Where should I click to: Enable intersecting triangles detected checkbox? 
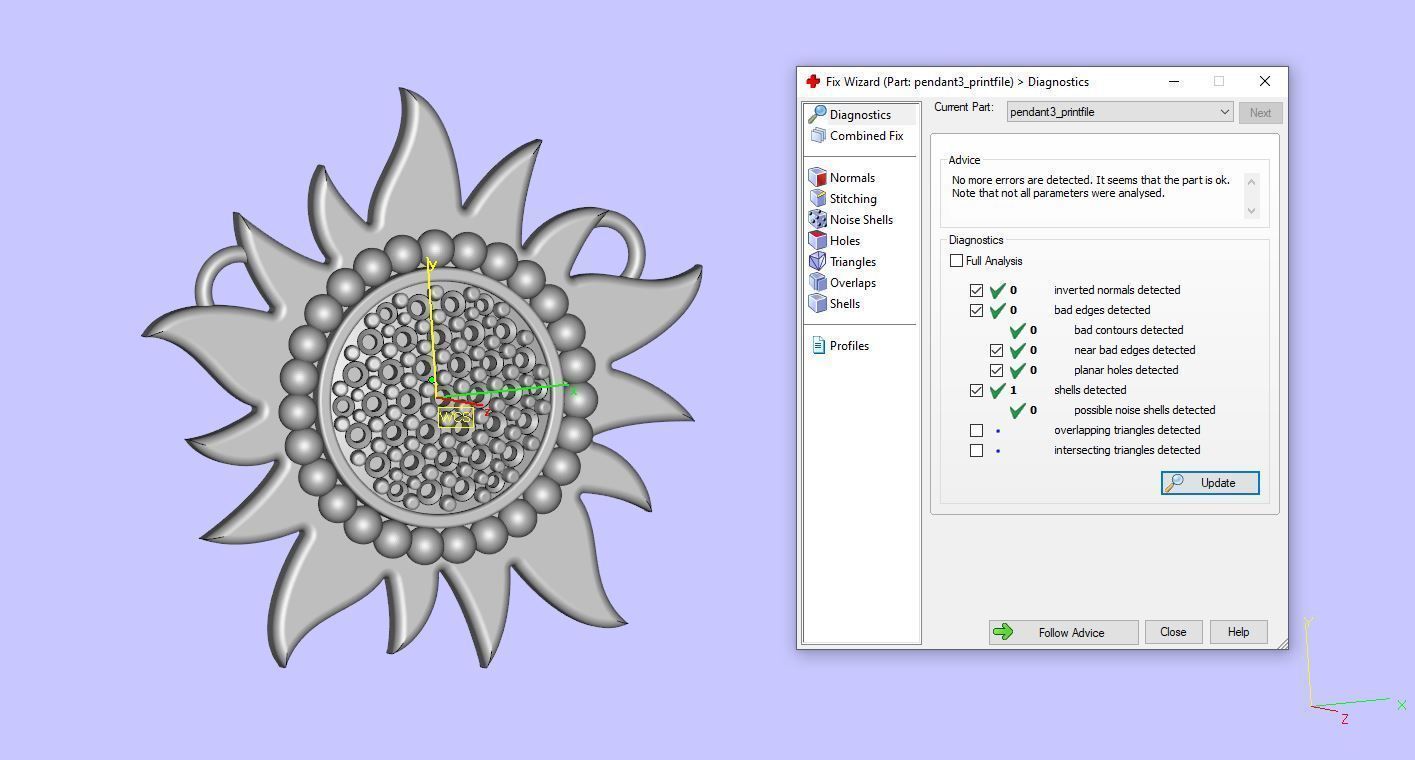pyautogui.click(x=976, y=450)
